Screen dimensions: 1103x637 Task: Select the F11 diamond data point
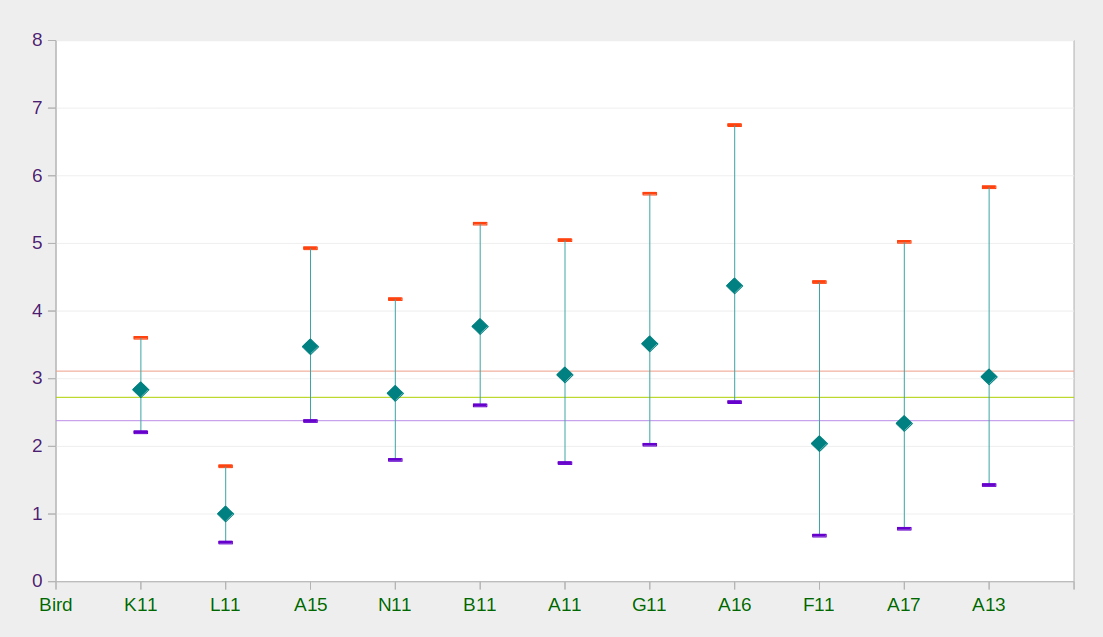pyautogui.click(x=819, y=443)
